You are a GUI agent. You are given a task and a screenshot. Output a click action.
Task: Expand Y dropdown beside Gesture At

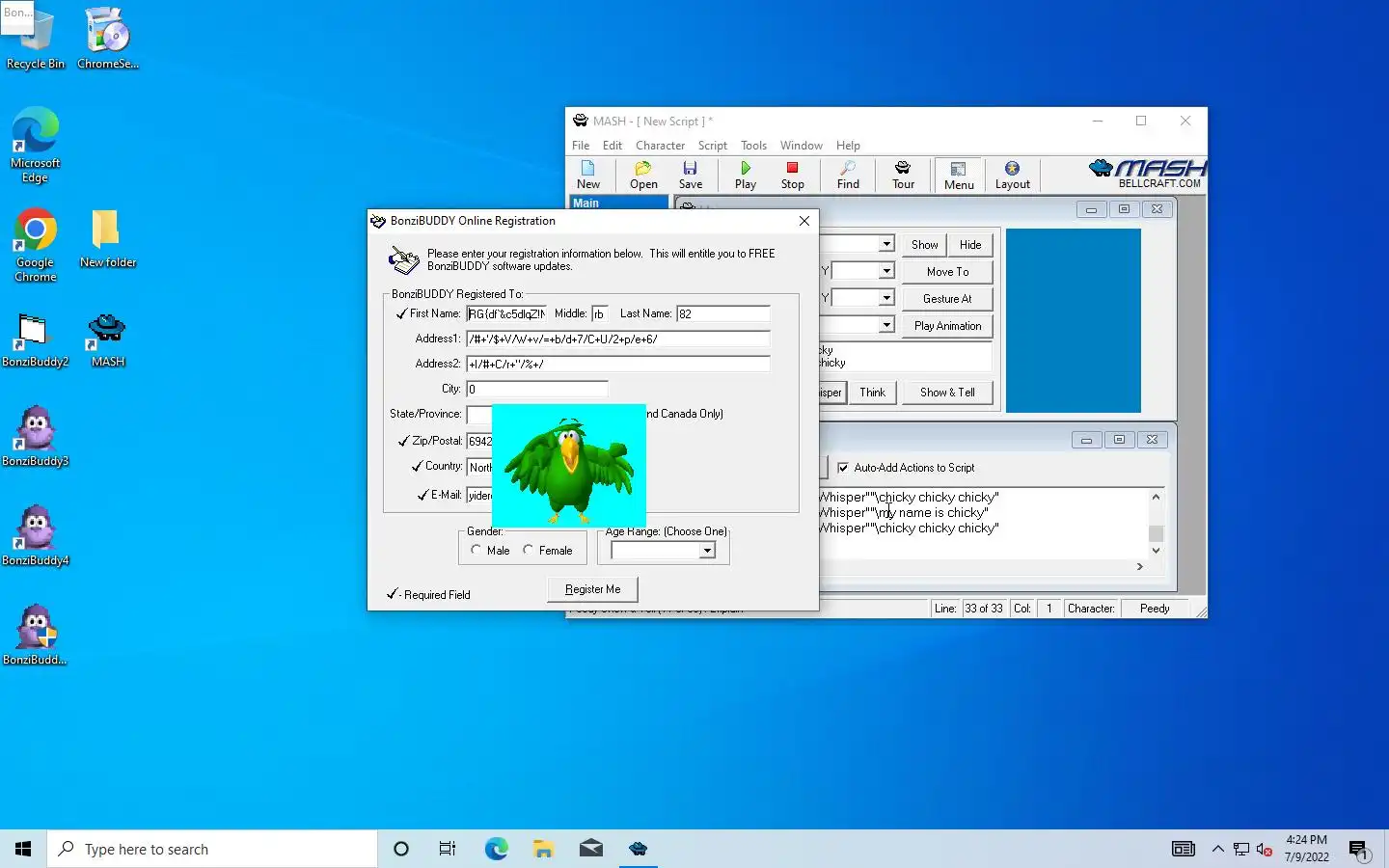[885, 298]
